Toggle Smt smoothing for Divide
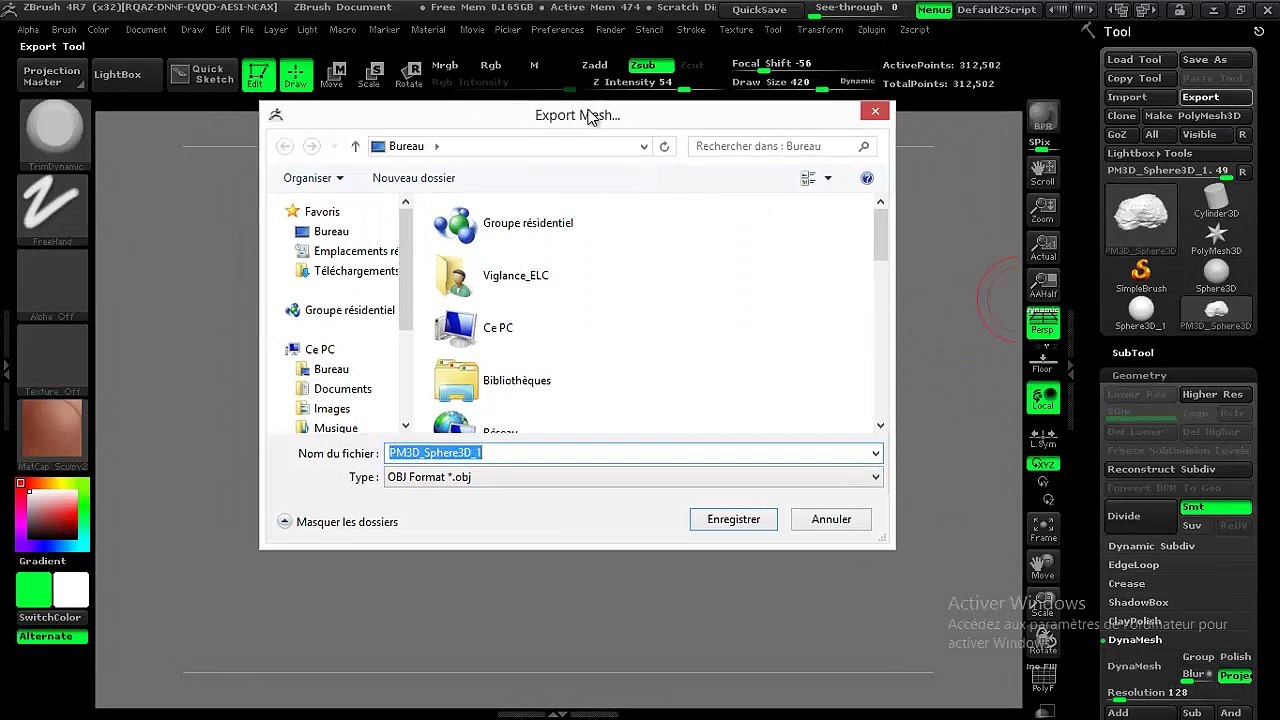 [1216, 507]
